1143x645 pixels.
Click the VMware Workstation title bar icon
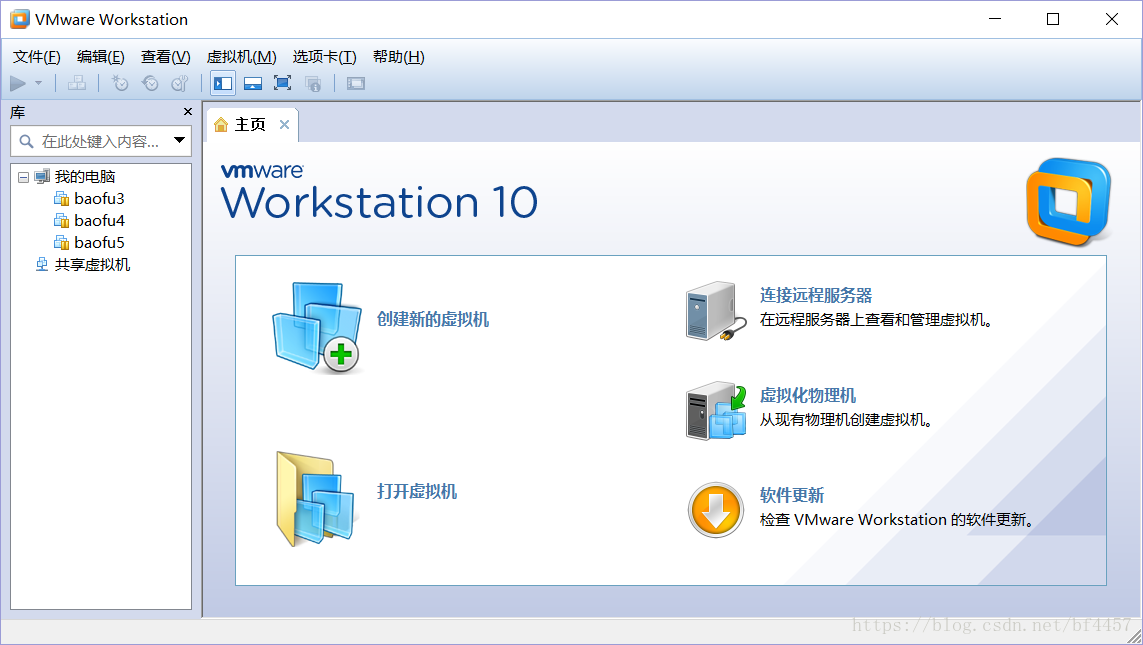coord(20,20)
